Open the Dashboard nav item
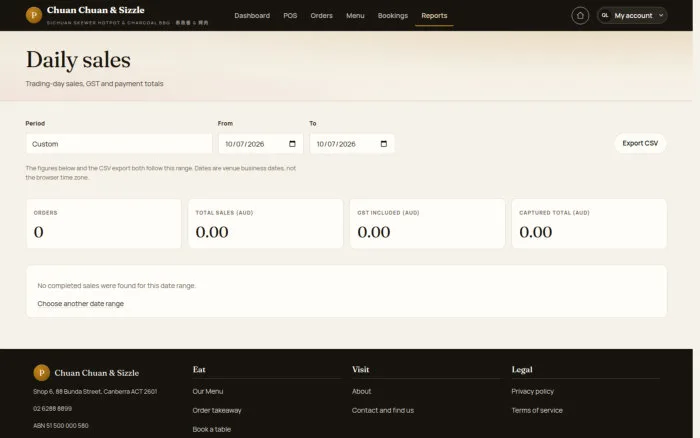 pos(252,16)
